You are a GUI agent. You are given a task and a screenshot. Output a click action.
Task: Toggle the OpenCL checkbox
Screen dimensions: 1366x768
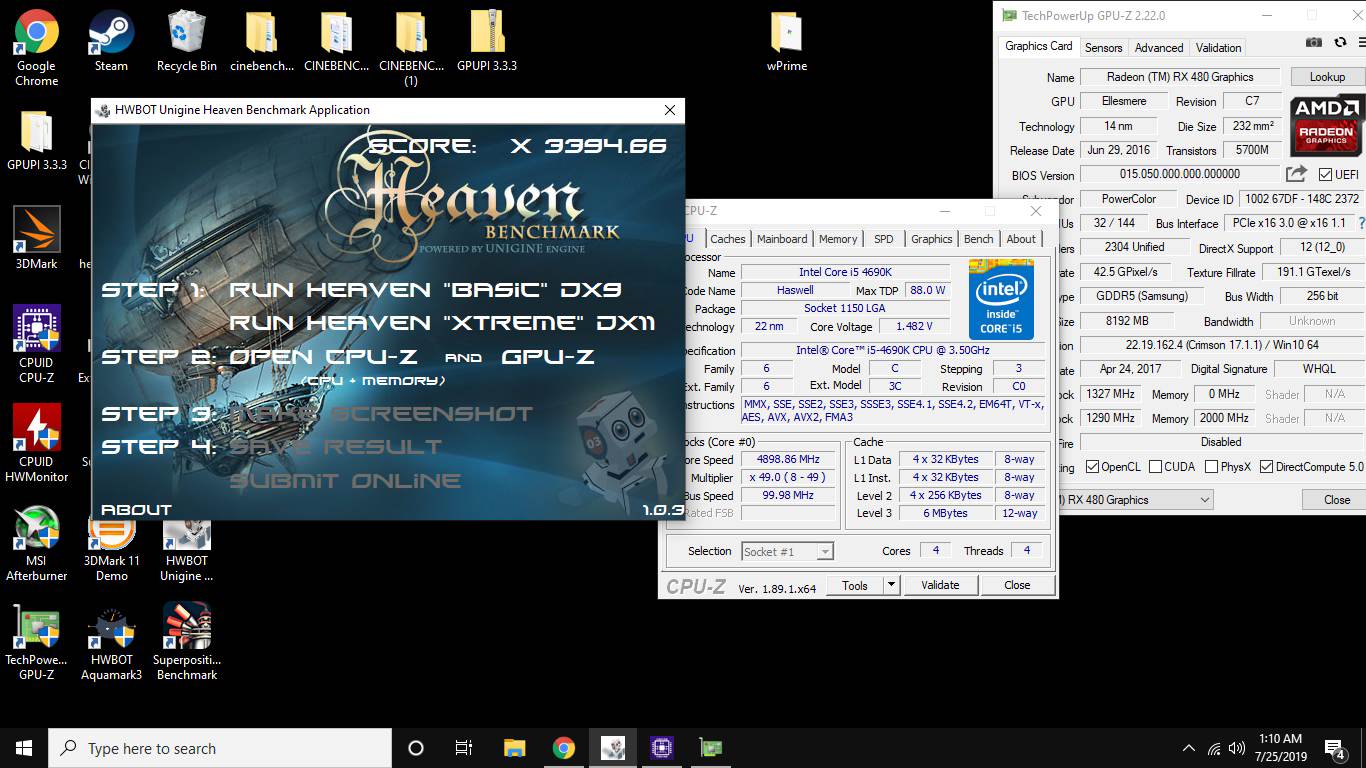click(1092, 467)
